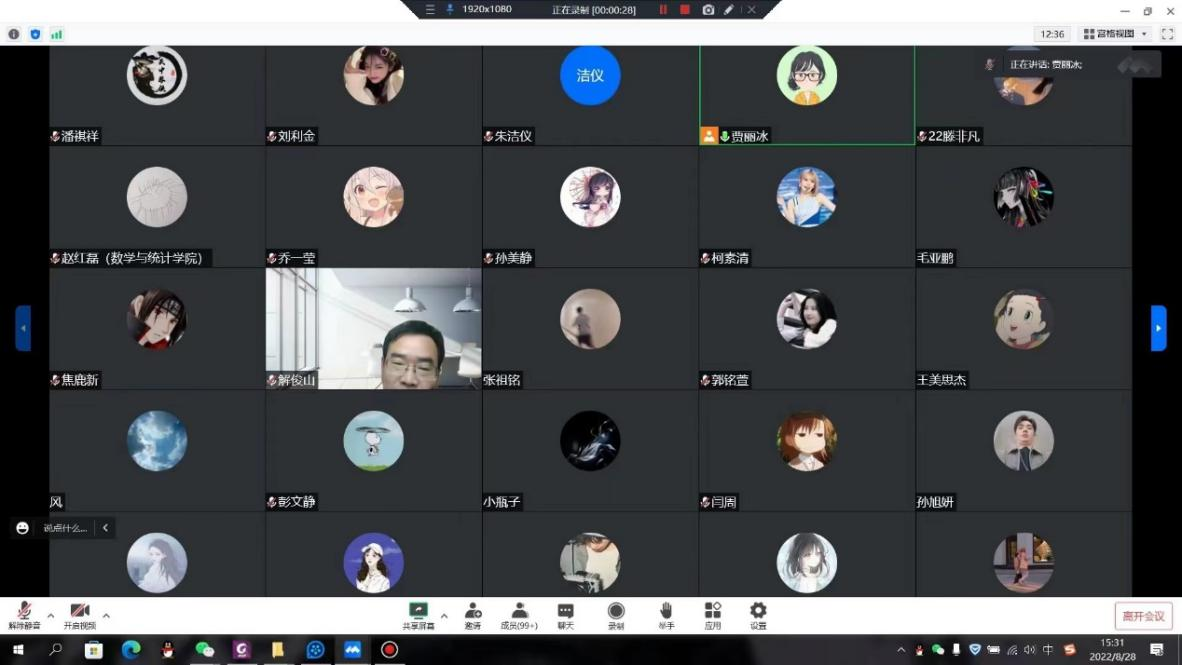1182x665 pixels.
Task: Click the red leave meeting button
Action: (x=1143, y=616)
